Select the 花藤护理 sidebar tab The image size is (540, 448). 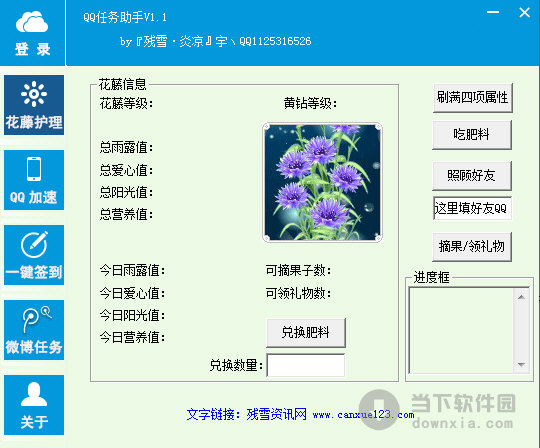coord(34,105)
